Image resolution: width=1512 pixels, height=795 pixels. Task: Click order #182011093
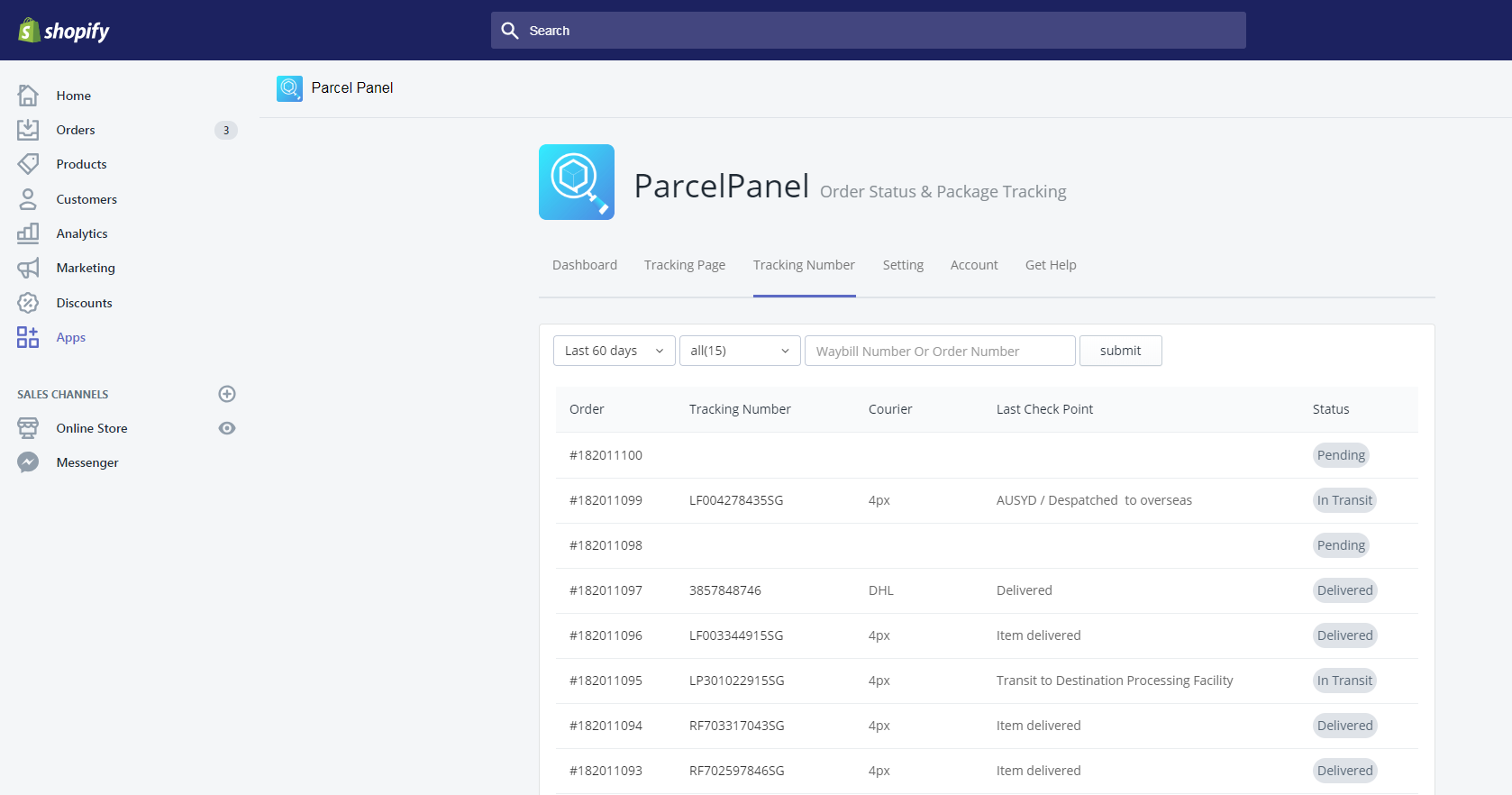click(x=606, y=771)
